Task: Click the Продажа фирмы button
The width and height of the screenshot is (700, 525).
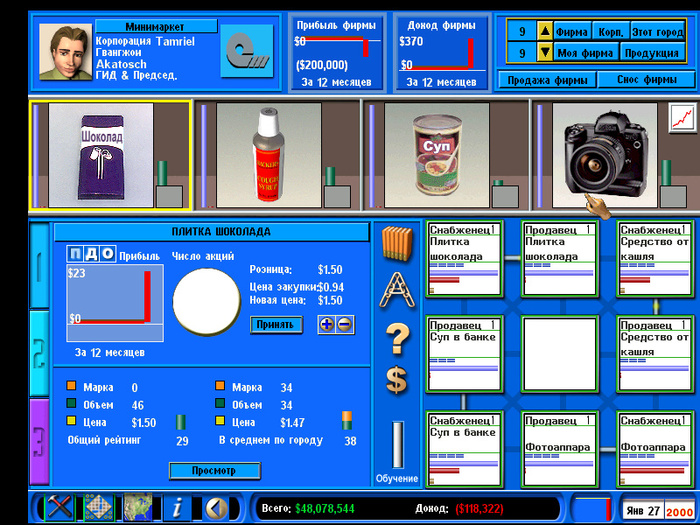Action: click(547, 80)
